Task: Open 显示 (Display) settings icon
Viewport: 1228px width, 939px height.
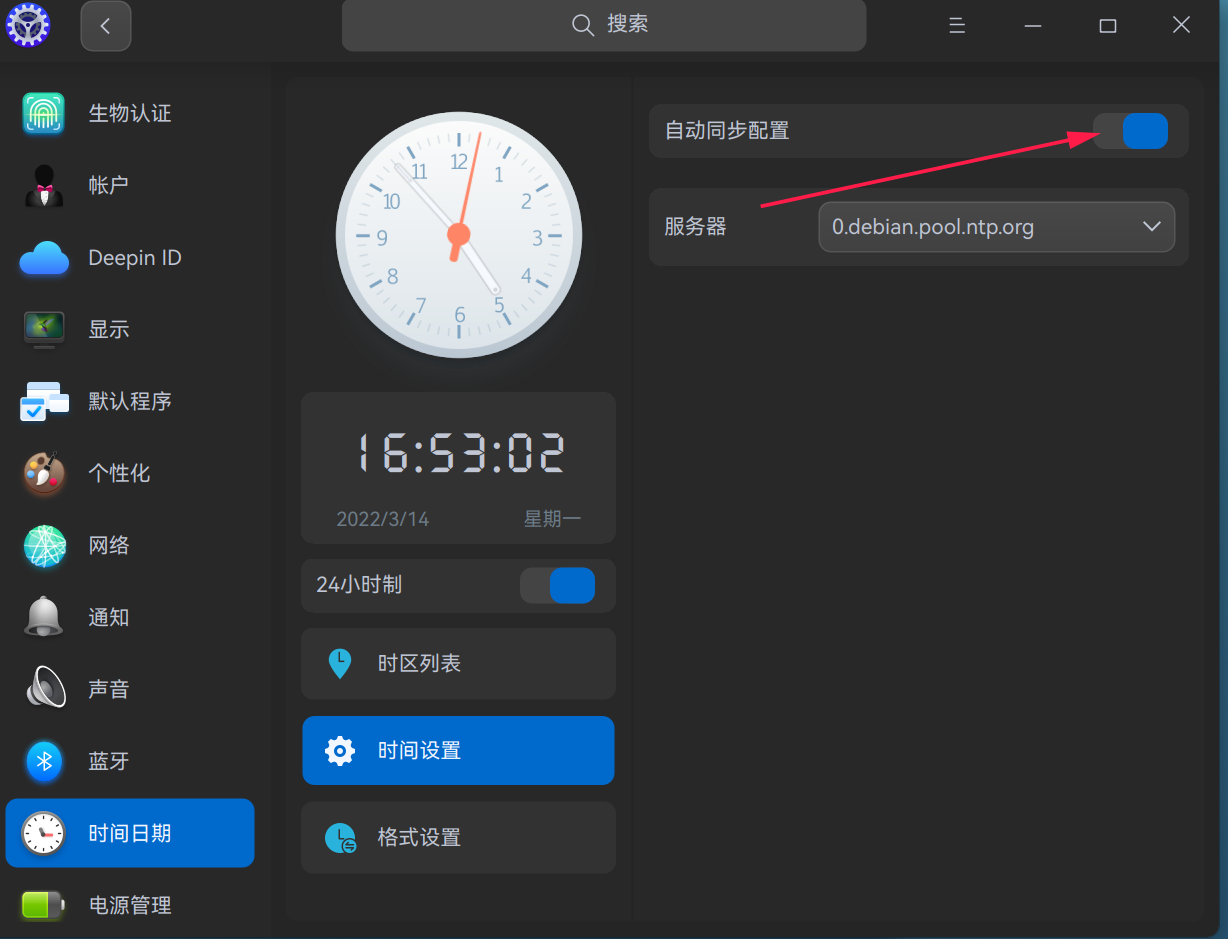Action: pos(43,329)
